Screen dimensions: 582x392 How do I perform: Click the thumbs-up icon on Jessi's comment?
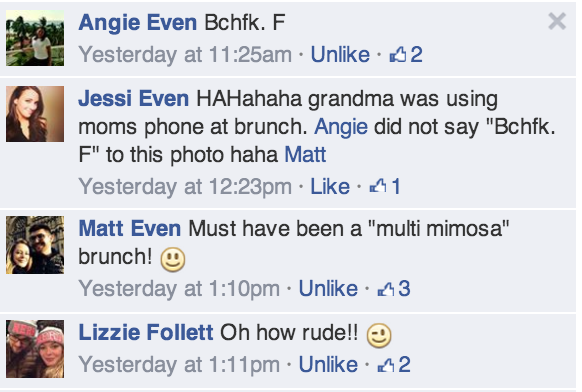pos(378,186)
